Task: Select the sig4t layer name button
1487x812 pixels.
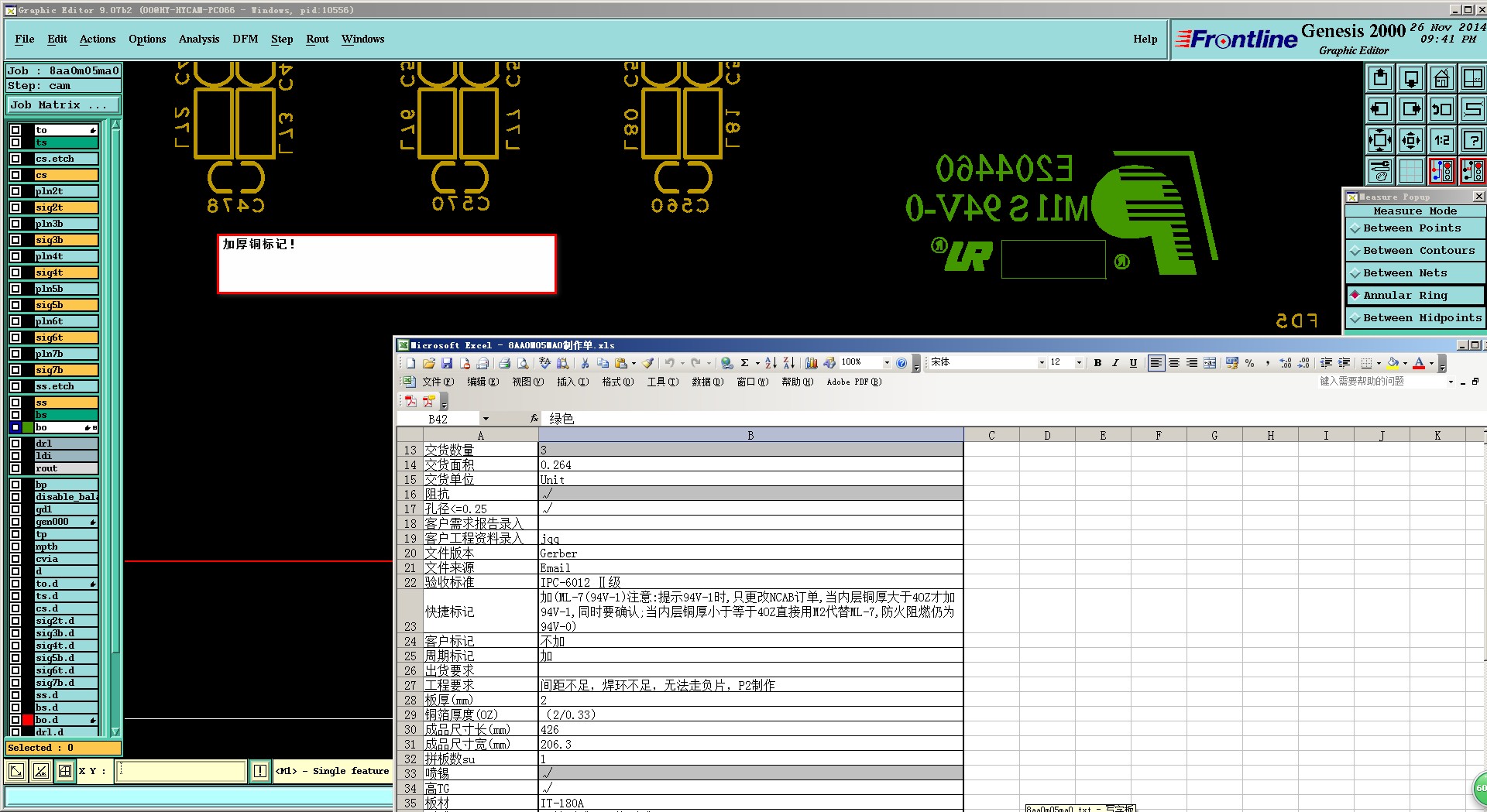Action: 66,272
